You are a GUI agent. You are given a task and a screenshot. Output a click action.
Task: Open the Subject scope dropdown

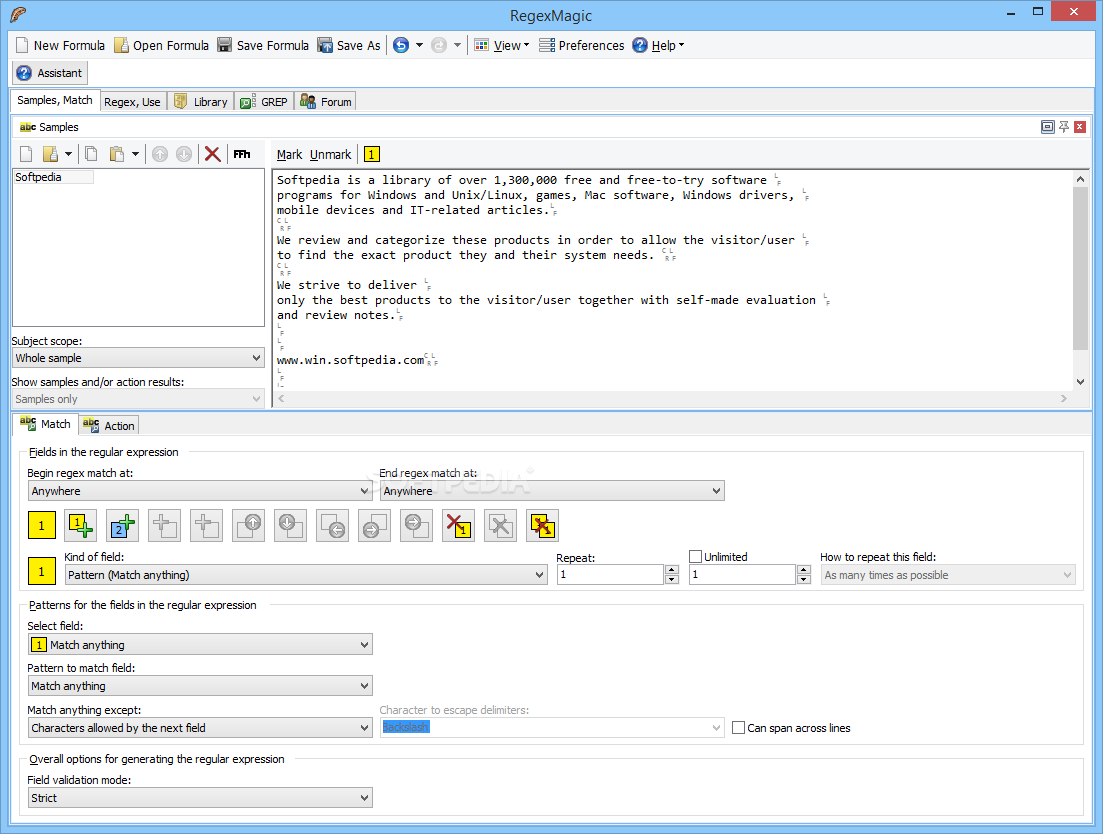139,358
